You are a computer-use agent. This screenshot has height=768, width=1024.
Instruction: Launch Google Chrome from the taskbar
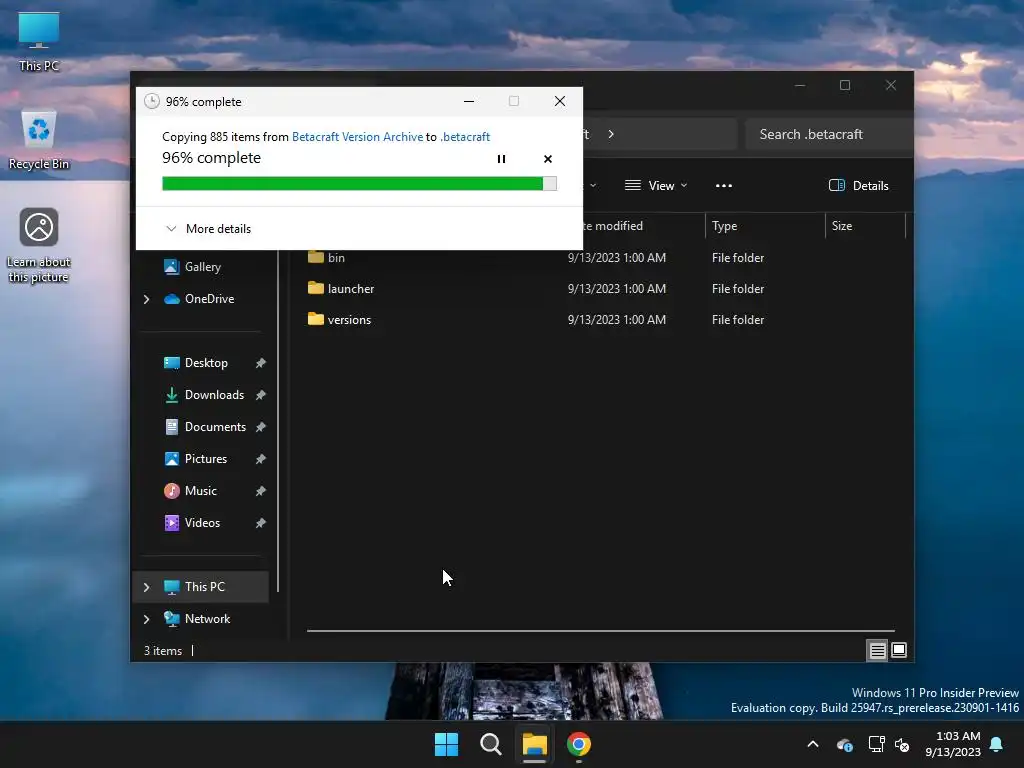(x=579, y=744)
